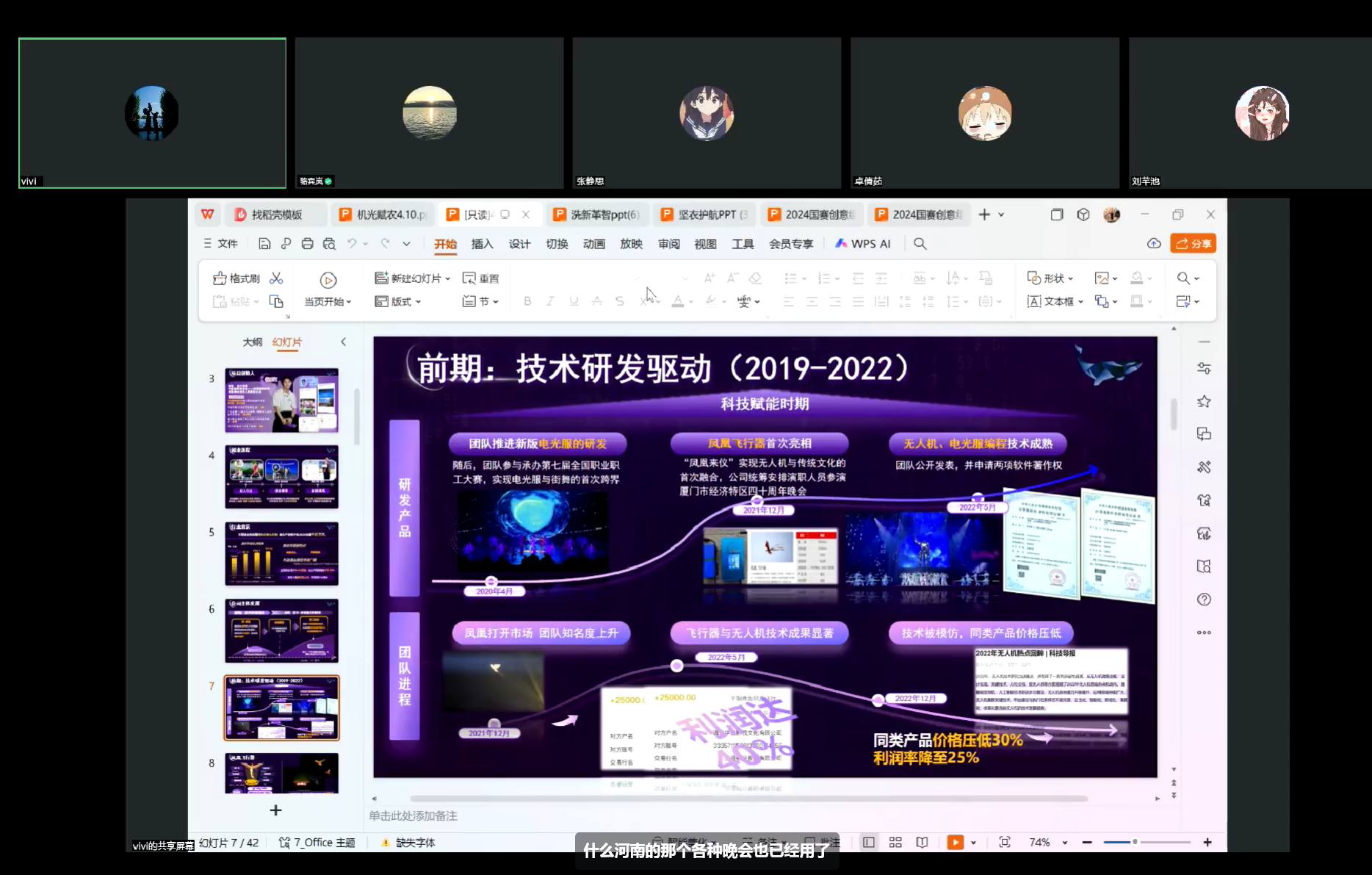This screenshot has width=1372, height=875.
Task: Start slideshow from current slide play icon
Action: [x=328, y=280]
